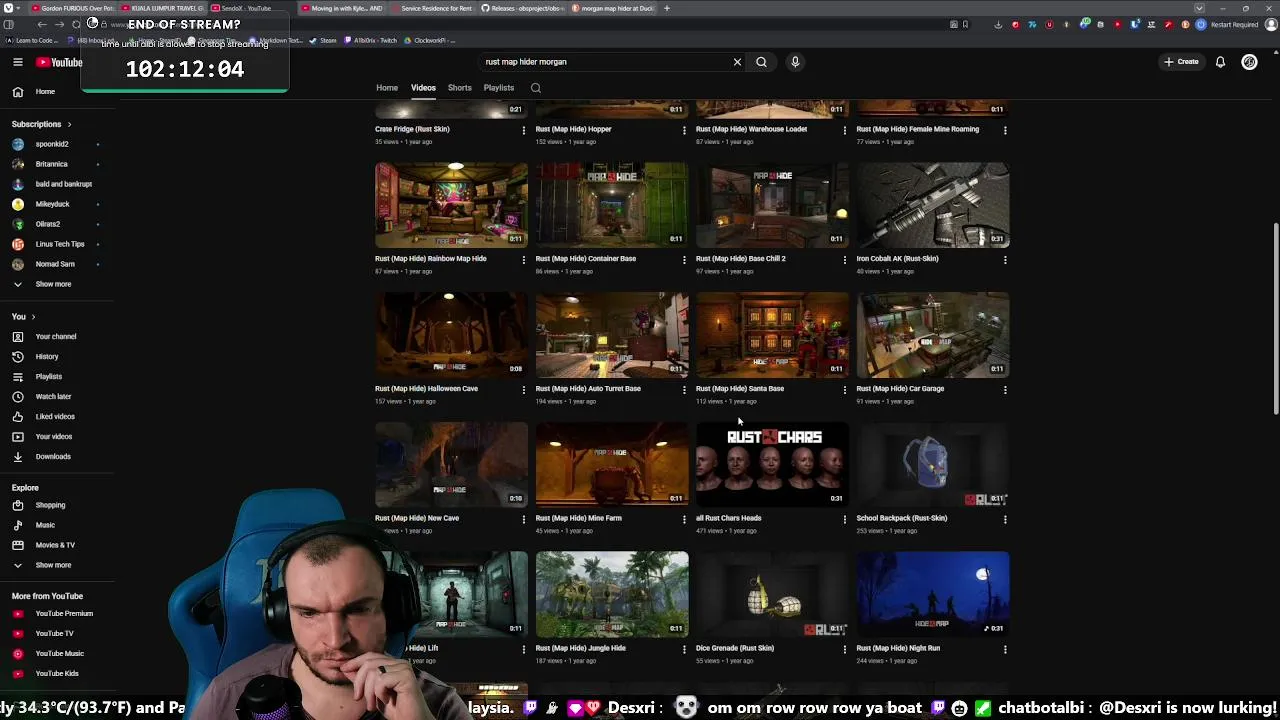Open Nomad Sam channel

pos(57,264)
